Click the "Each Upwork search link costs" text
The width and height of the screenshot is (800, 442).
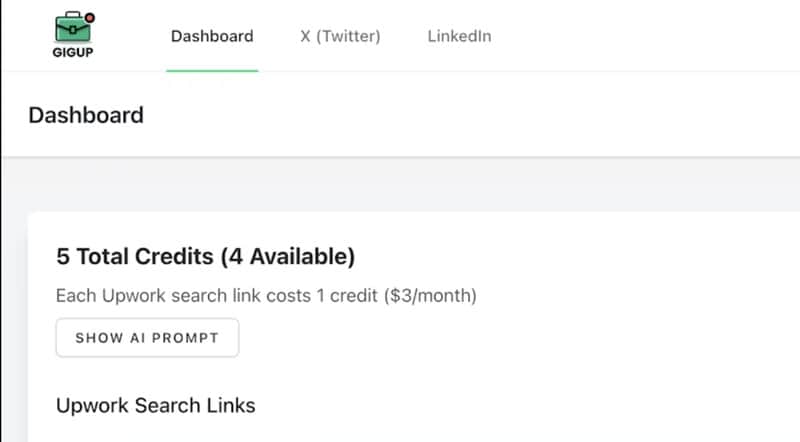(x=188, y=296)
